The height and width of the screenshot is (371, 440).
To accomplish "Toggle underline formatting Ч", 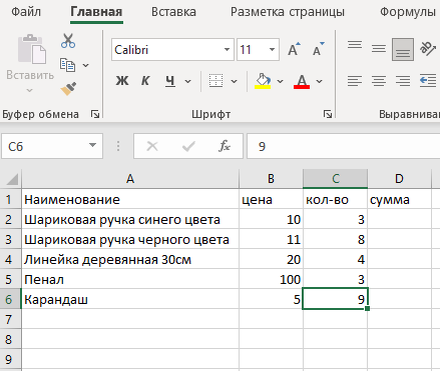I will pos(170,81).
